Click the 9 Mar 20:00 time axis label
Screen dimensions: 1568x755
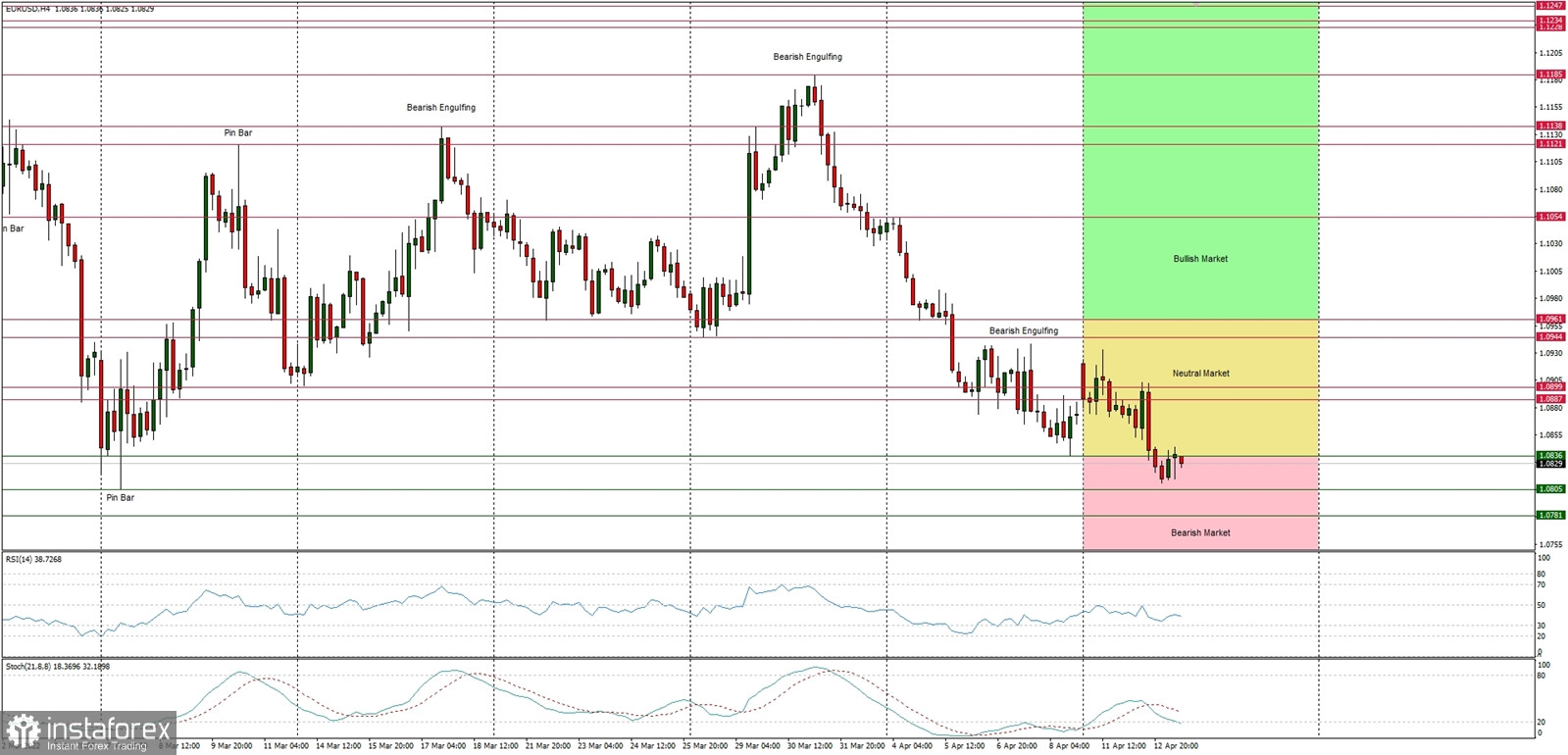point(231,746)
